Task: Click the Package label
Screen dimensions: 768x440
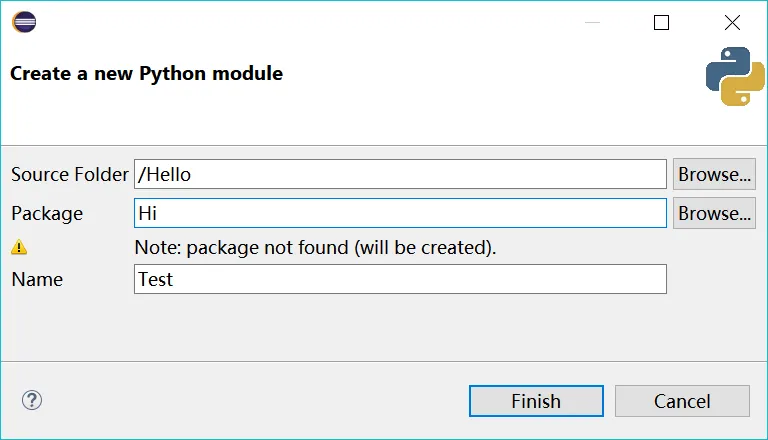Action: 47,213
